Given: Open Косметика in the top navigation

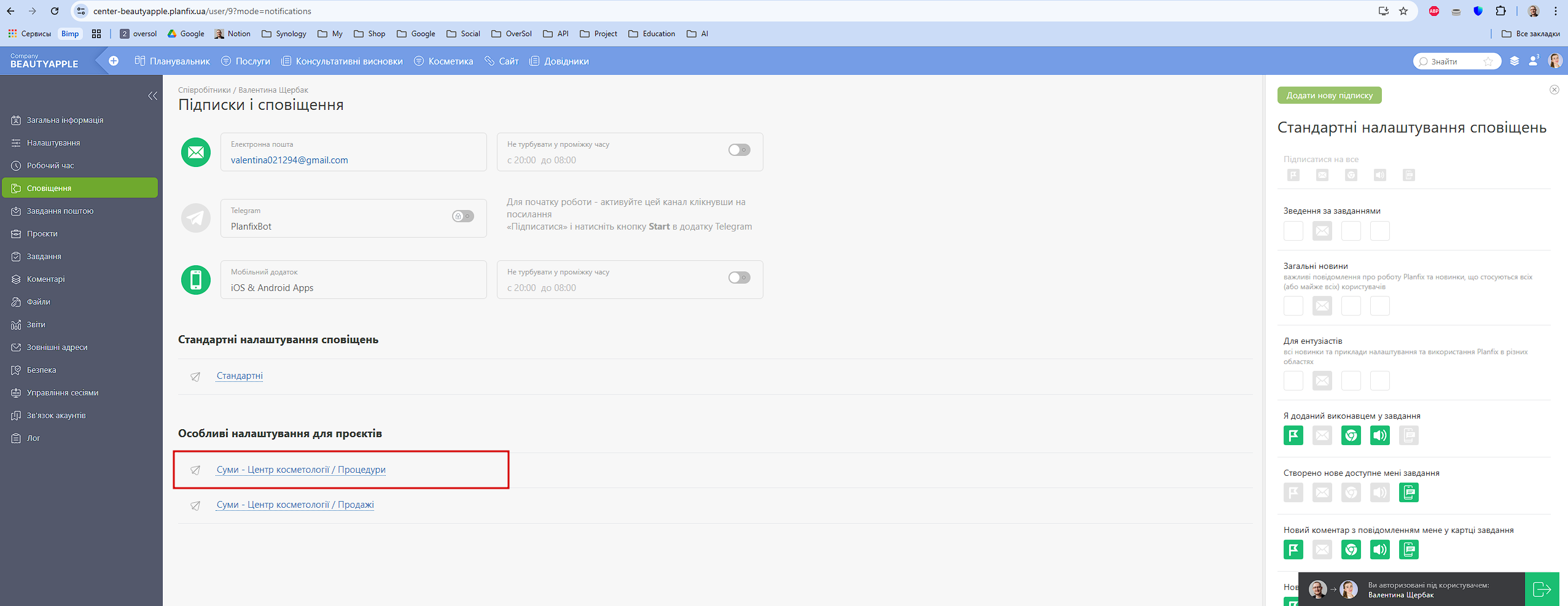Looking at the screenshot, I should [443, 61].
